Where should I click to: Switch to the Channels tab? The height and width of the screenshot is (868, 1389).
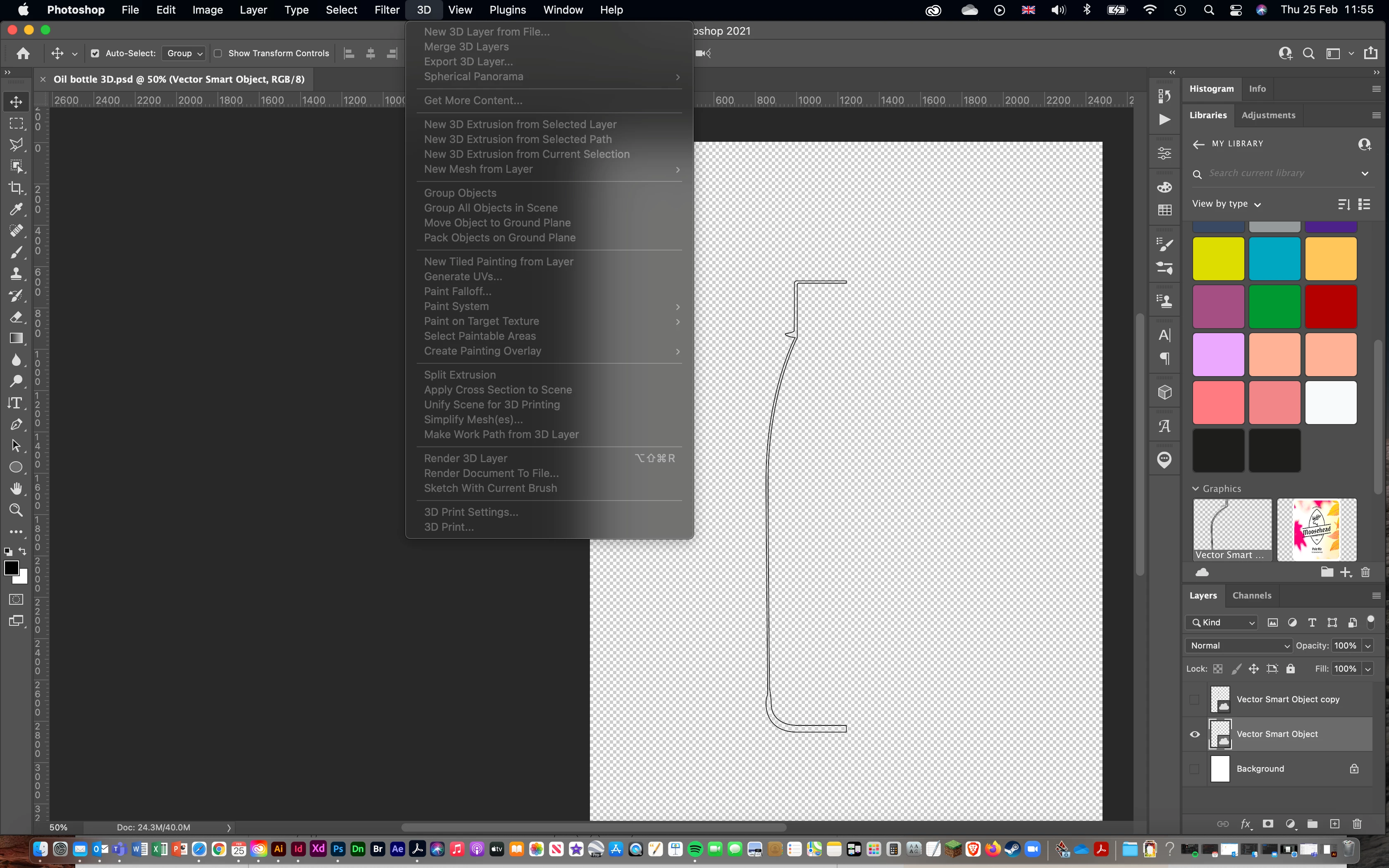pos(1252,595)
